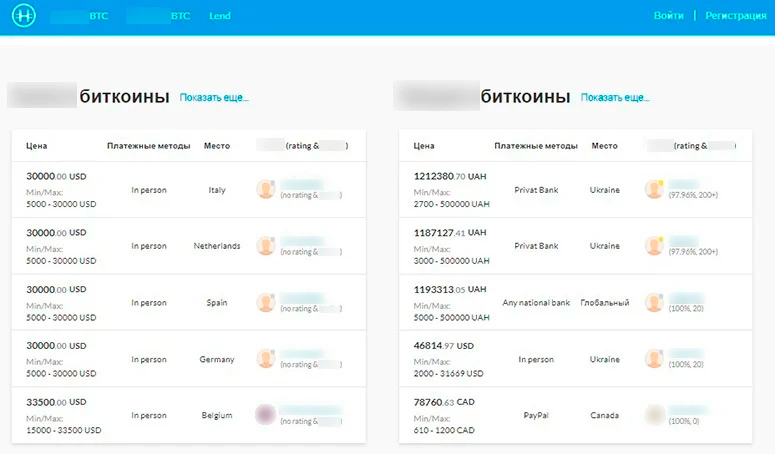Click the seller avatar in the Netherlands row
The width and height of the screenshot is (775, 454).
coord(266,245)
